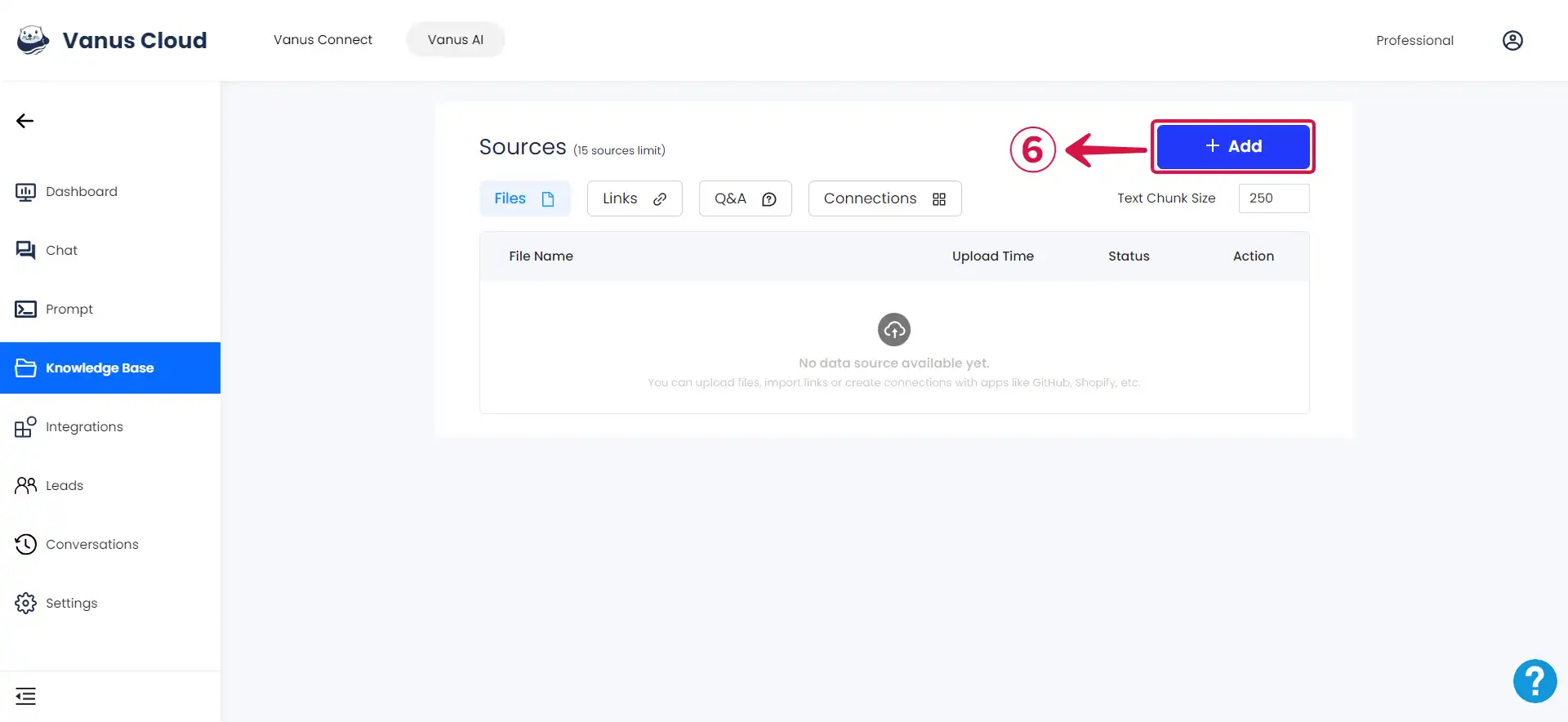
Task: Select Knowledge Base in the sidebar
Action: pyautogui.click(x=110, y=368)
